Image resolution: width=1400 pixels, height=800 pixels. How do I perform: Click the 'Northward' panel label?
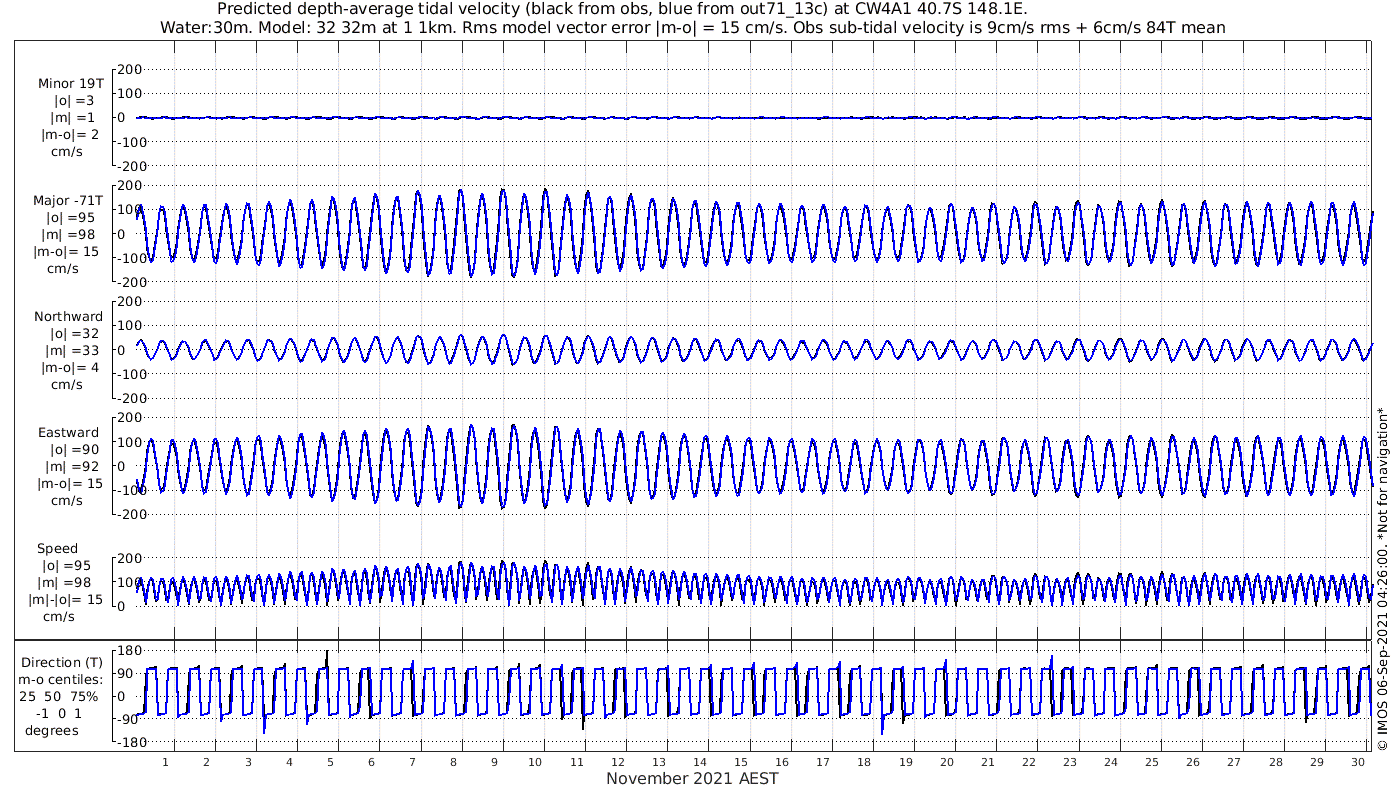click(68, 317)
